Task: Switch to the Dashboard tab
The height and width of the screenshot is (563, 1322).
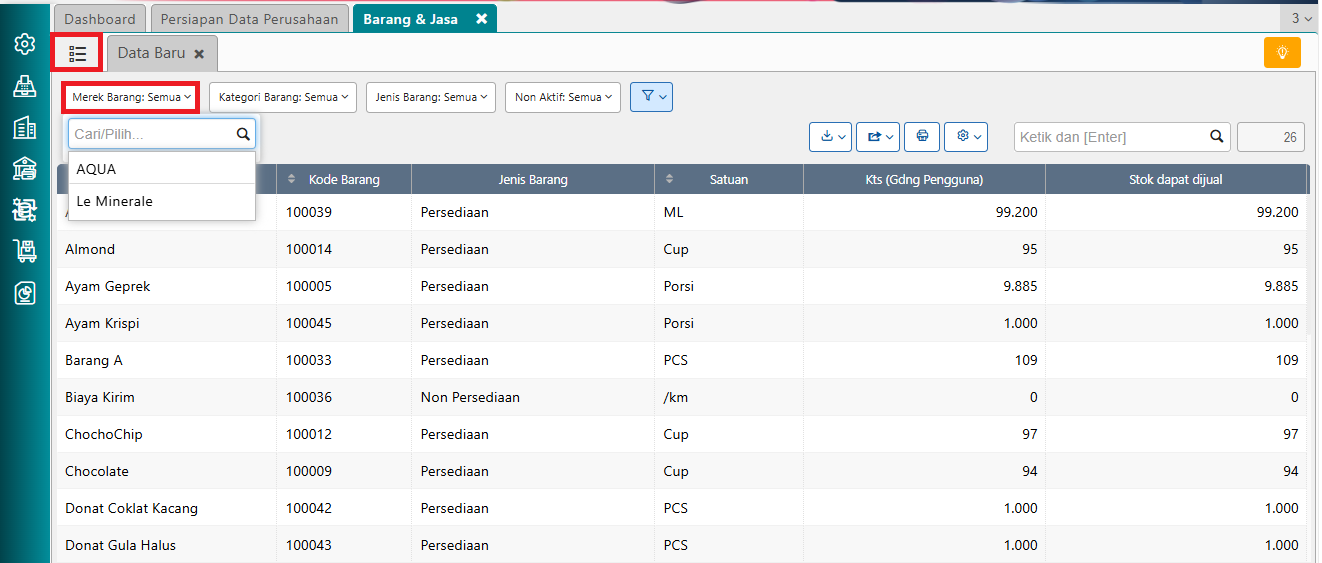Action: click(100, 19)
